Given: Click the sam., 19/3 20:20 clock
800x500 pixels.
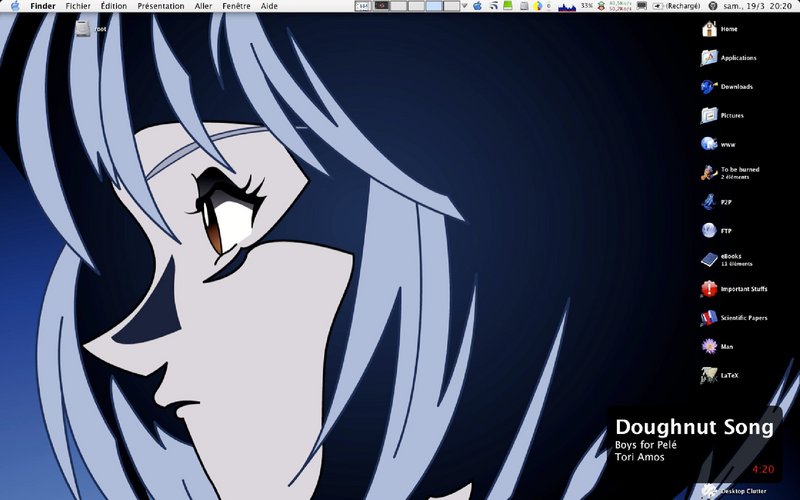Looking at the screenshot, I should [x=758, y=6].
